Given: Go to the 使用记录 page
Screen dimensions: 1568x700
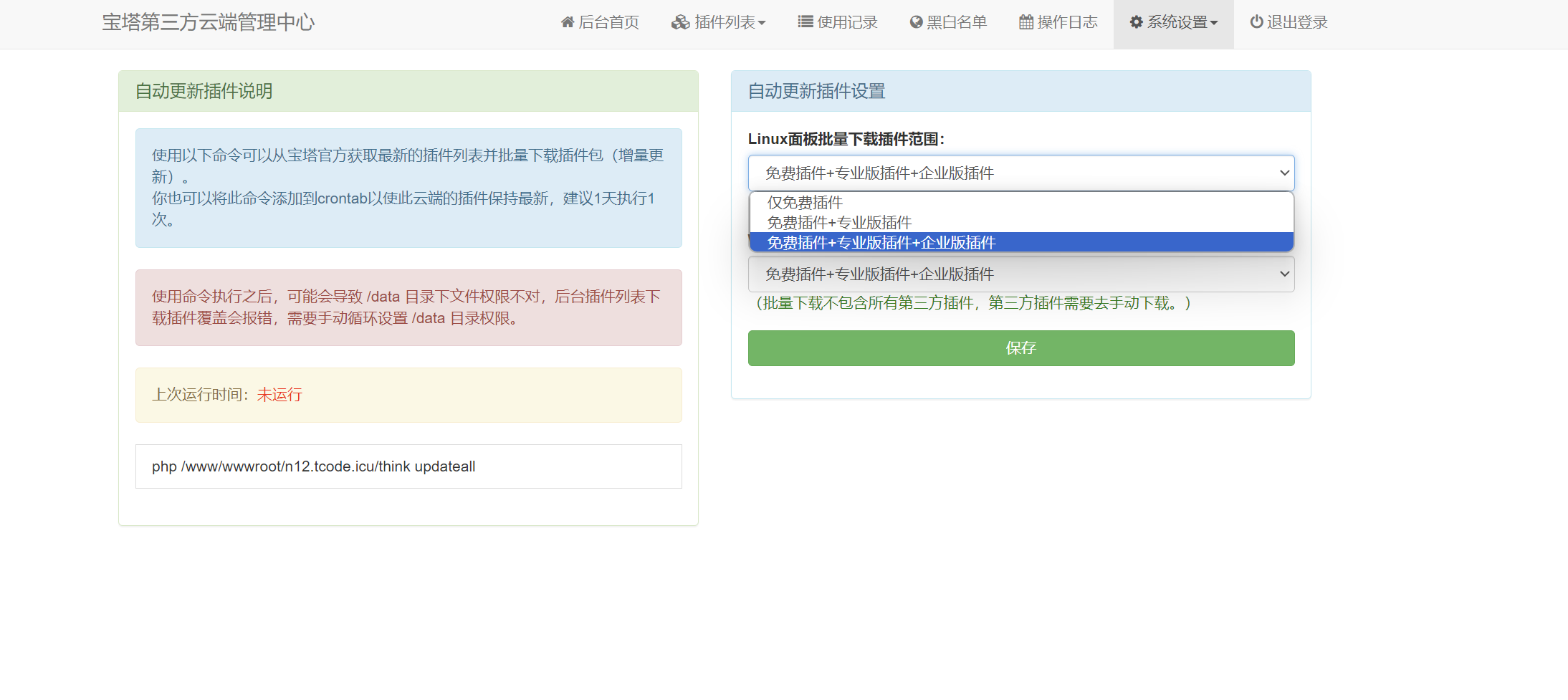Looking at the screenshot, I should (x=838, y=22).
